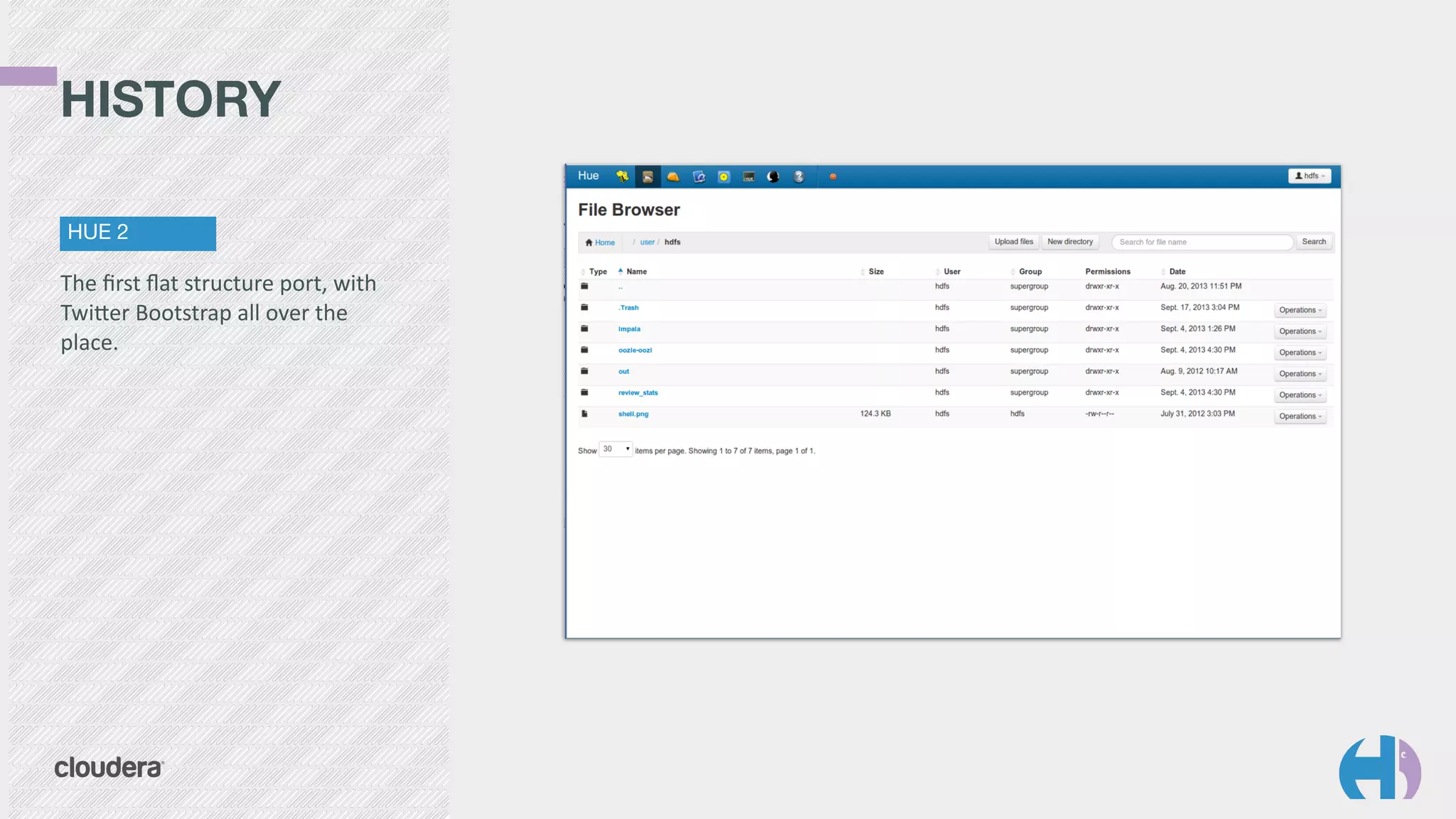The width and height of the screenshot is (1456, 819).
Task: Click the New directory button
Action: [1069, 242]
